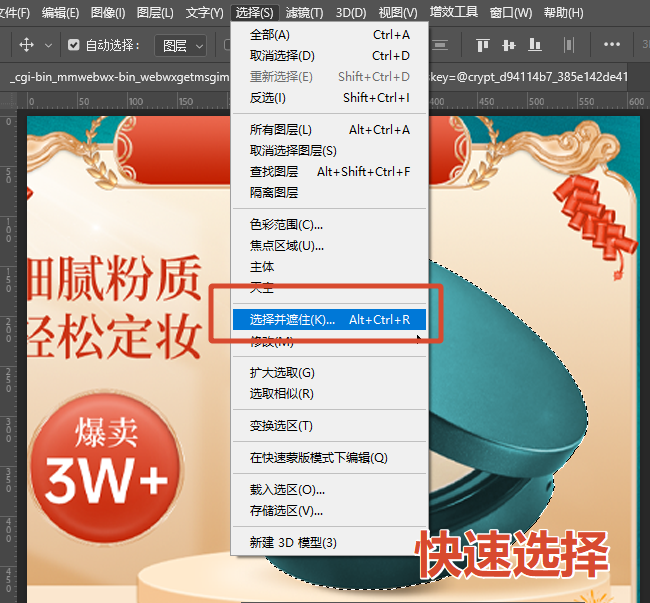Click the align vertical centers icon
Image resolution: width=650 pixels, height=603 pixels.
click(509, 45)
